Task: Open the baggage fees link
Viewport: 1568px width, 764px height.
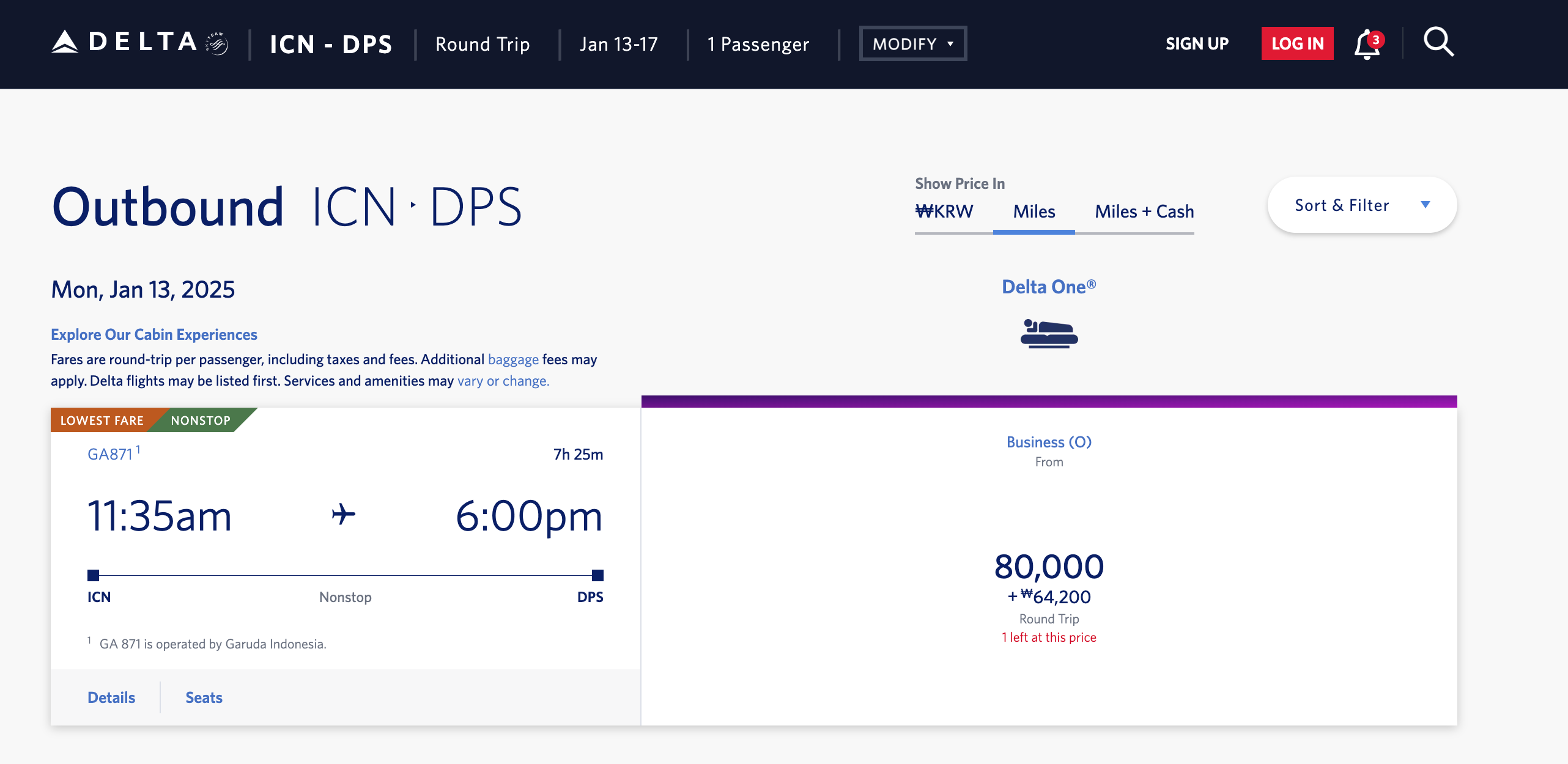Action: [513, 359]
